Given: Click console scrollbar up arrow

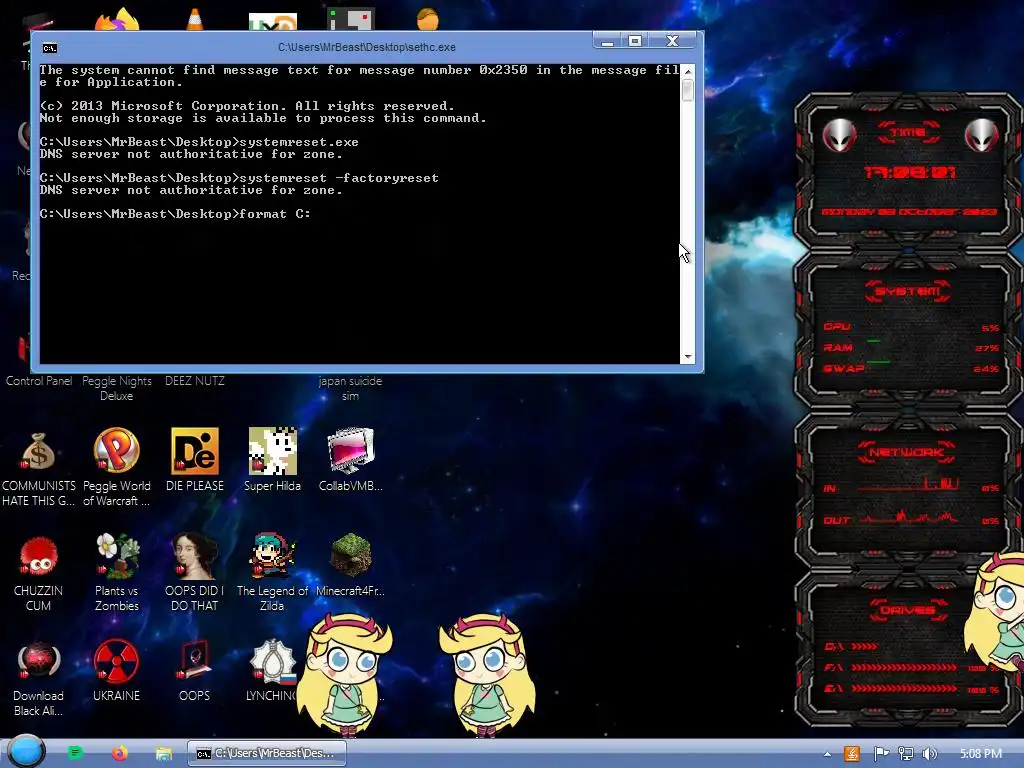Looking at the screenshot, I should [x=688, y=71].
